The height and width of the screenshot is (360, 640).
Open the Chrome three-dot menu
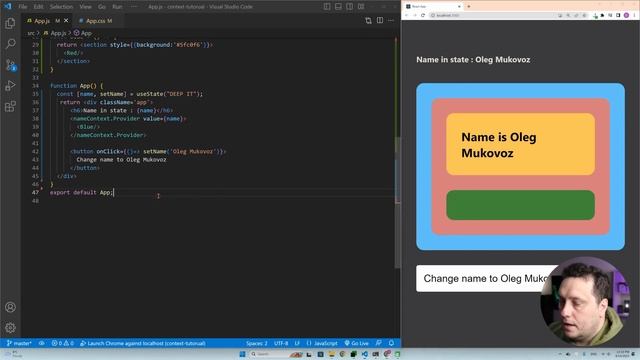click(635, 15)
